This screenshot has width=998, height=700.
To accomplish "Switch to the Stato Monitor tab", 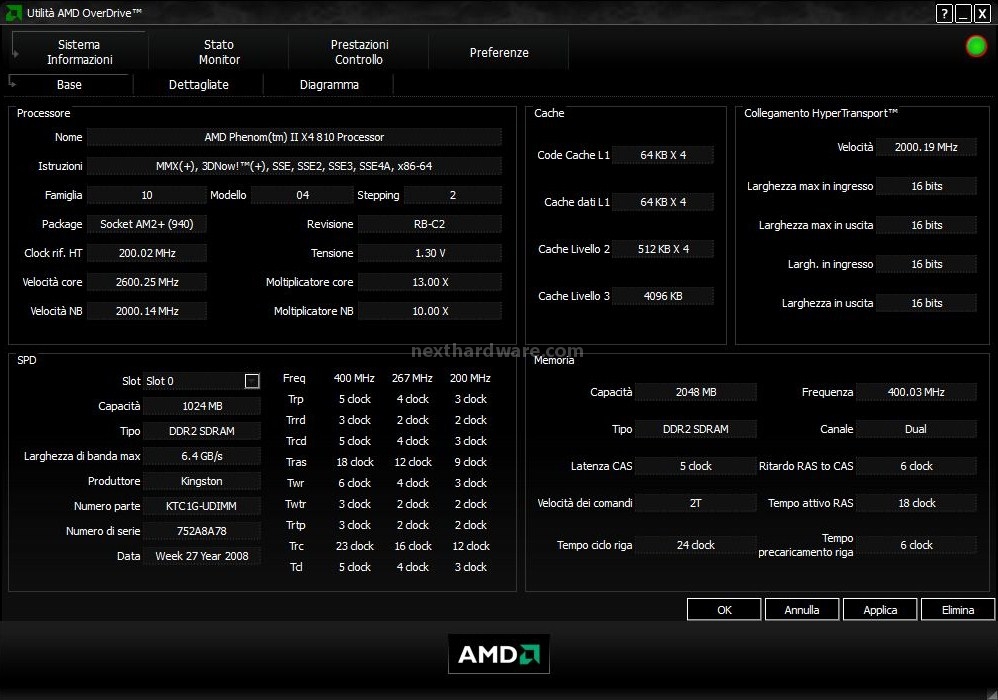I will (219, 52).
